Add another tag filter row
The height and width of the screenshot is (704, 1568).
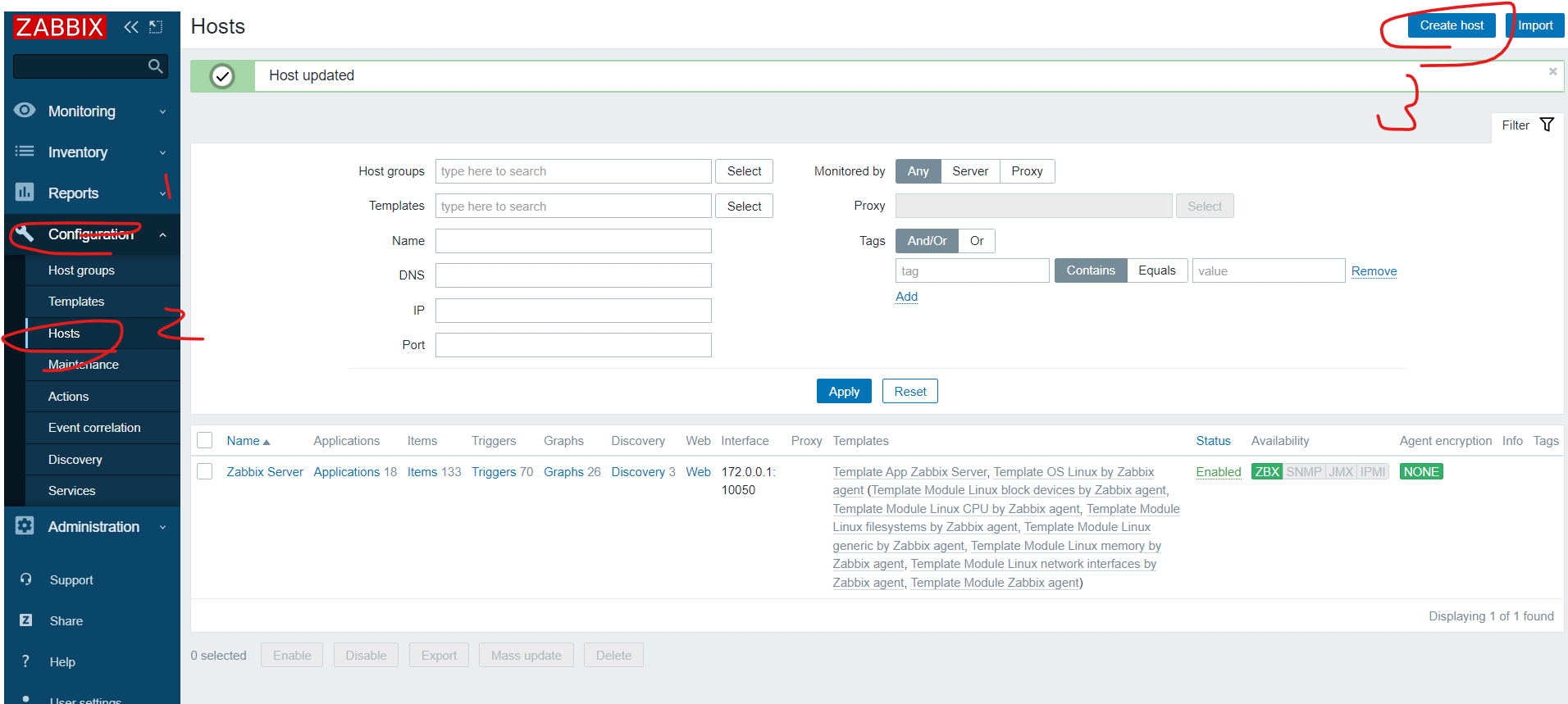(x=906, y=297)
